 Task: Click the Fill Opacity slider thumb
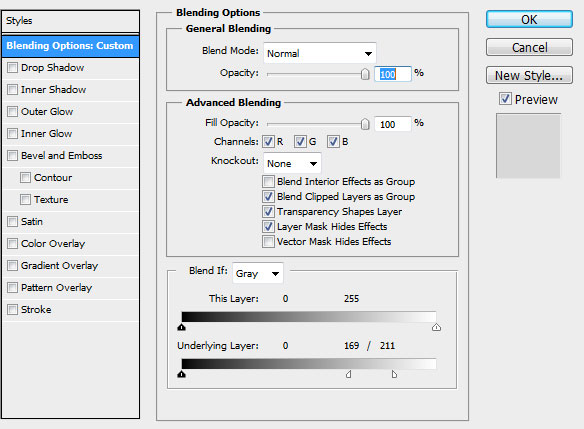click(x=365, y=124)
